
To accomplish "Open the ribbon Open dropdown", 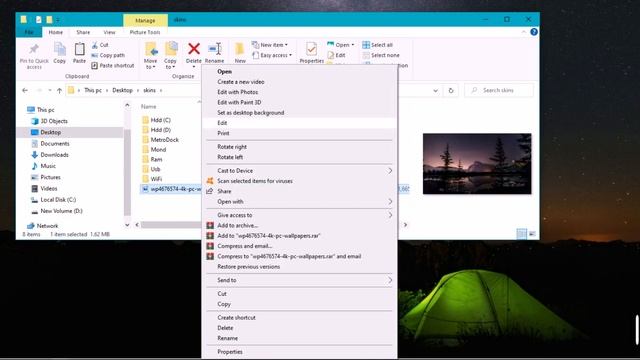I will click(x=341, y=45).
